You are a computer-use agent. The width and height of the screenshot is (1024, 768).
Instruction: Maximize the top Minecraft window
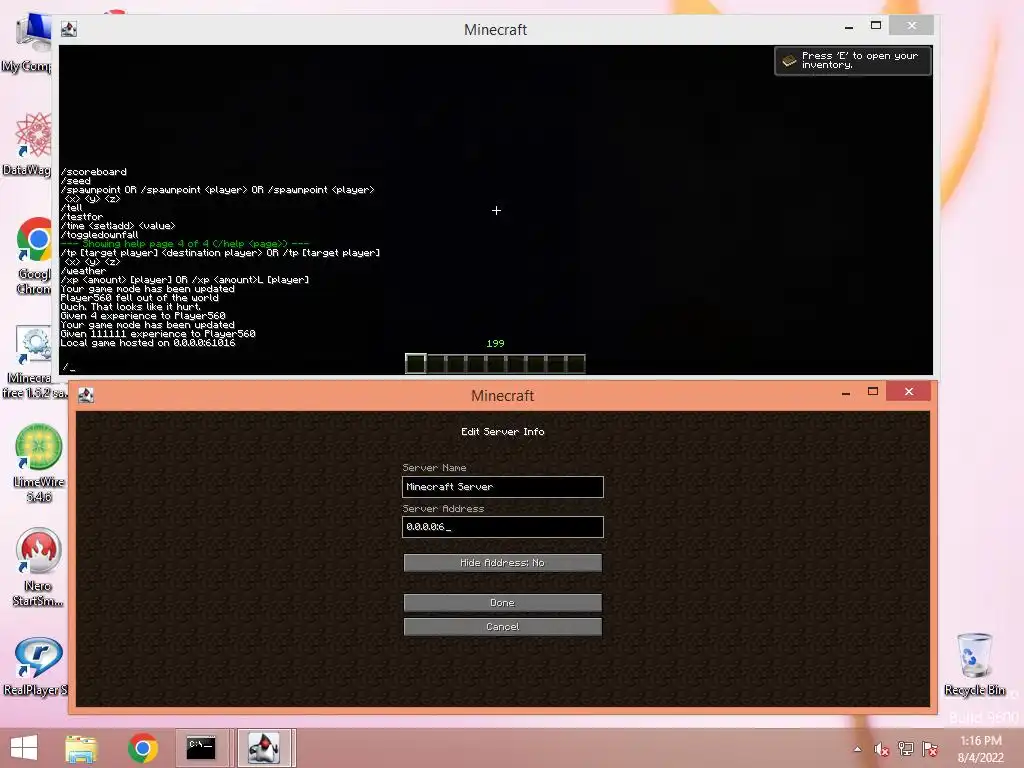click(x=876, y=25)
